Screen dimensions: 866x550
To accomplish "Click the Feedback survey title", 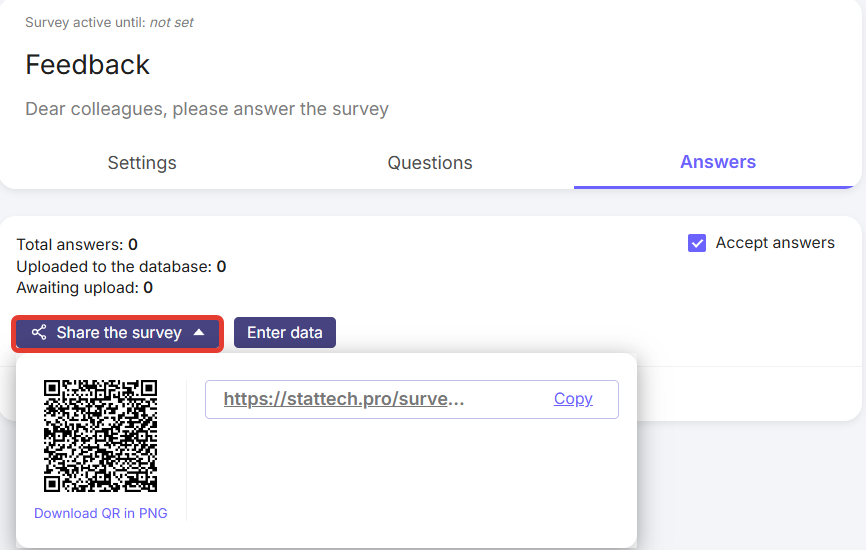I will pos(87,65).
